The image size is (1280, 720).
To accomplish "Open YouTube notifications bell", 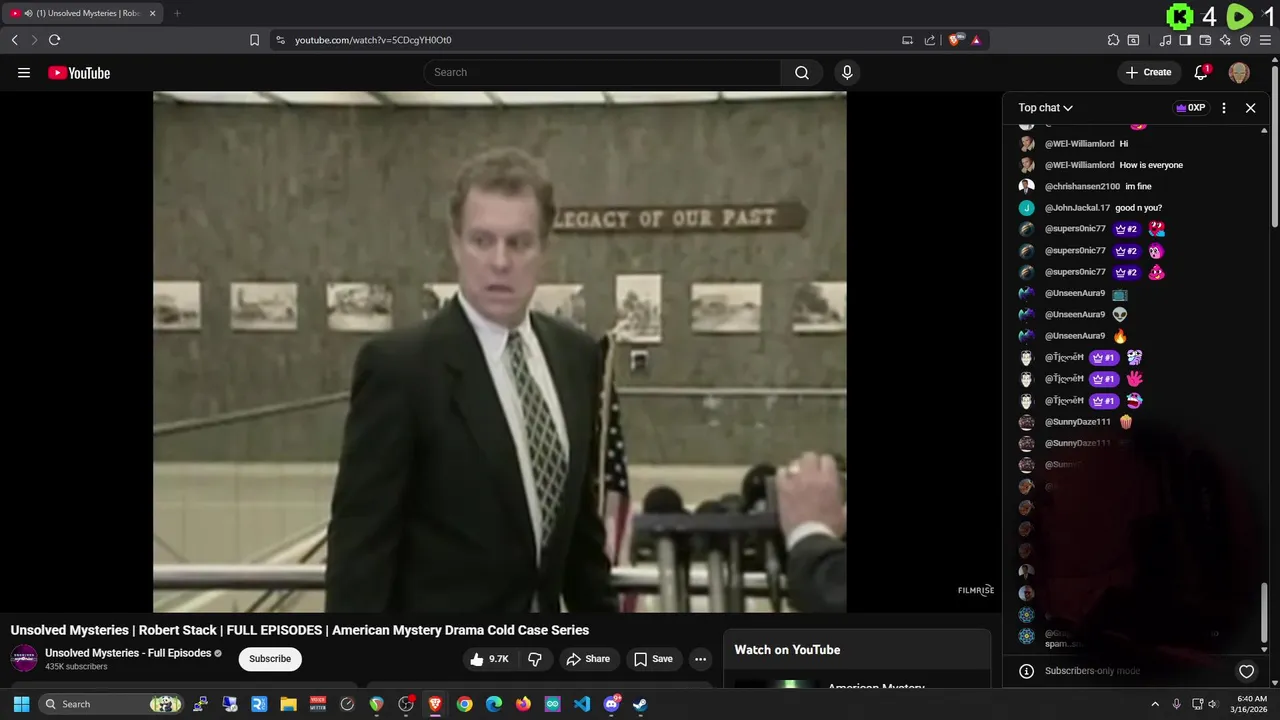I will 1202,72.
